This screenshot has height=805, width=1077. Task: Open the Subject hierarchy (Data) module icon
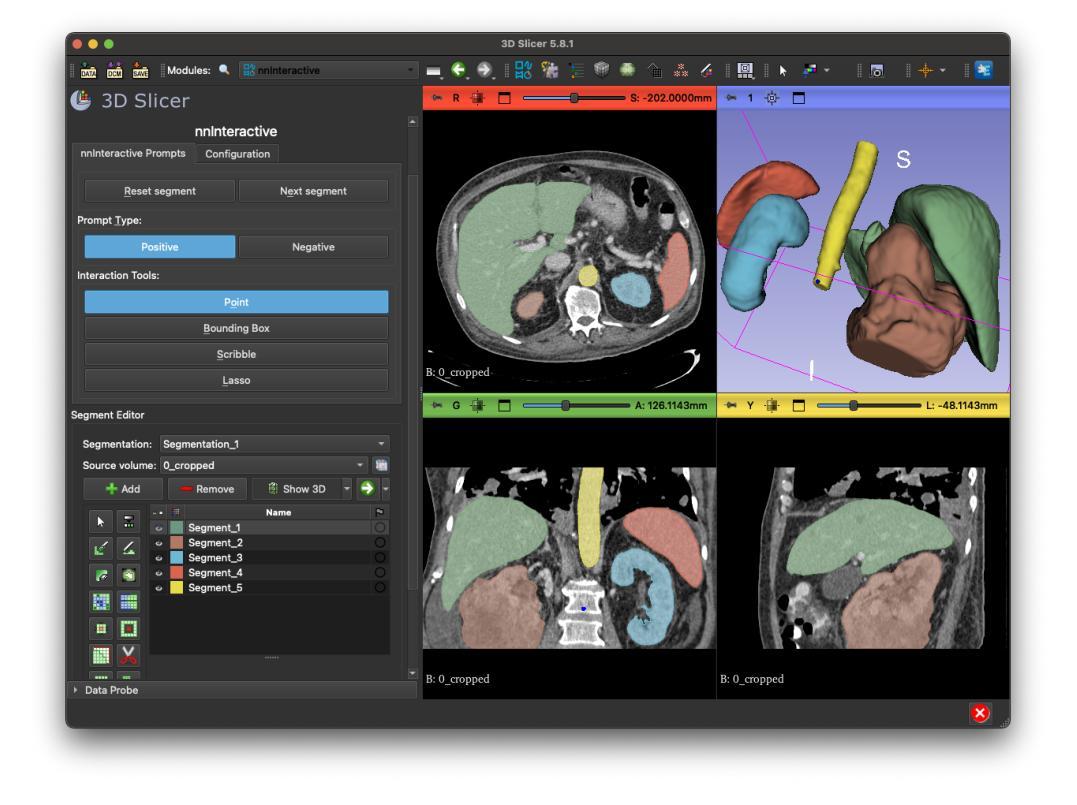pos(576,70)
